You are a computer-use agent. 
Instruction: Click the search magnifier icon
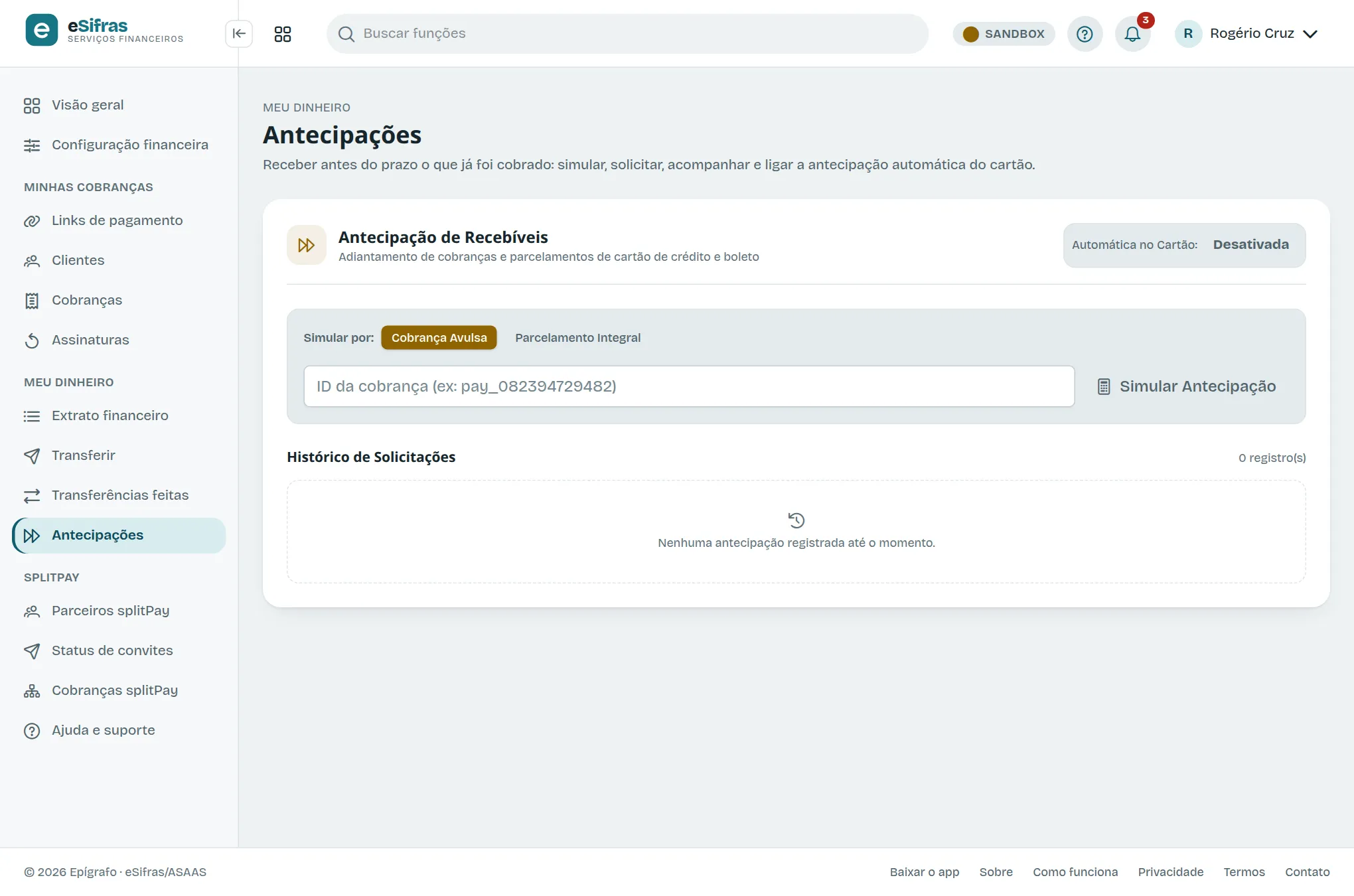click(346, 34)
